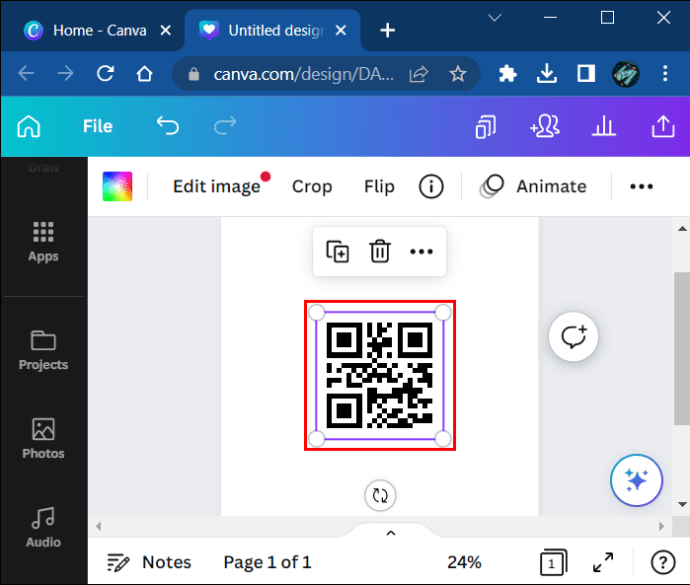
Task: Open a new browser tab
Action: point(387,30)
